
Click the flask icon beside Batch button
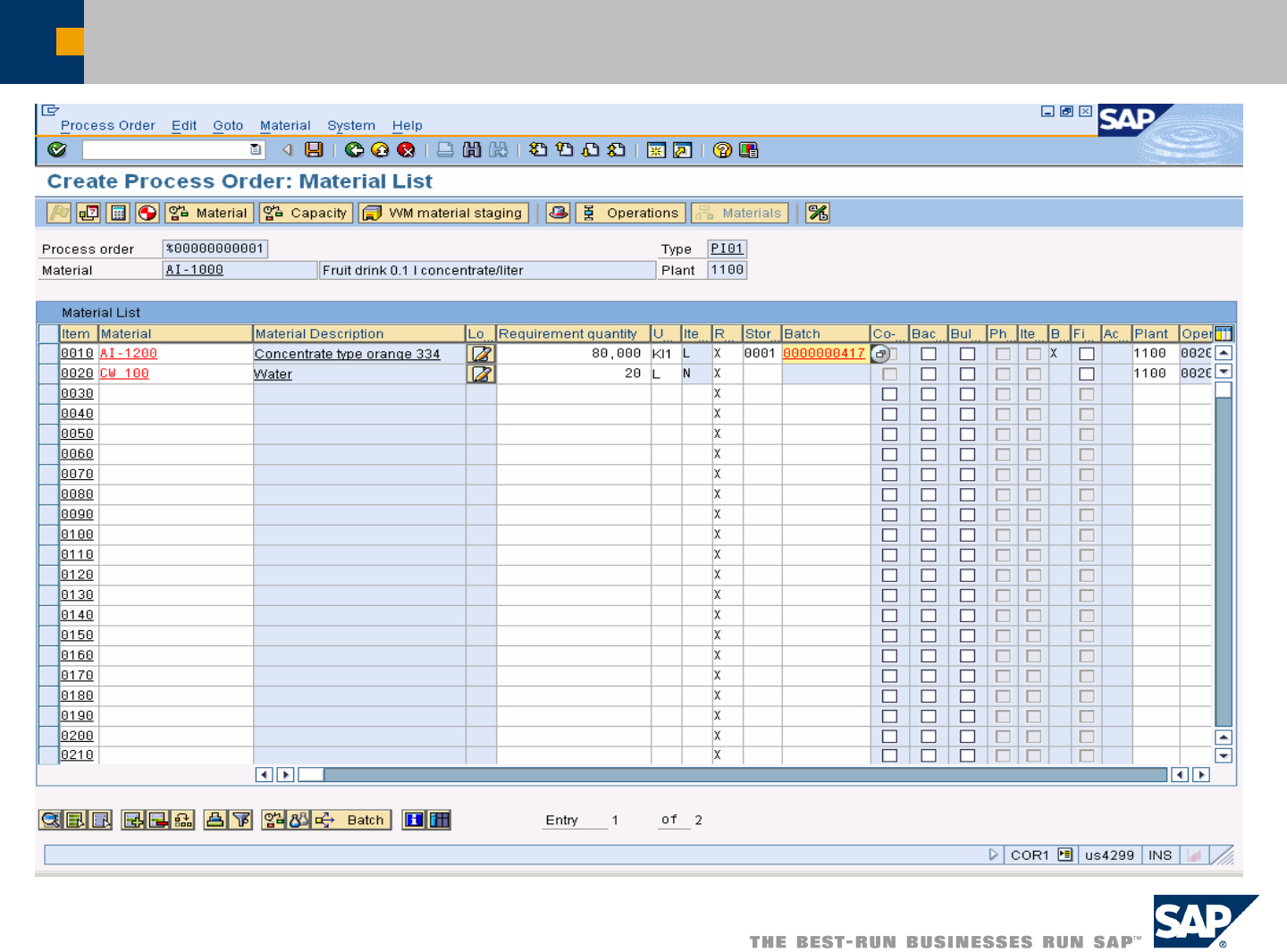pyautogui.click(x=299, y=820)
